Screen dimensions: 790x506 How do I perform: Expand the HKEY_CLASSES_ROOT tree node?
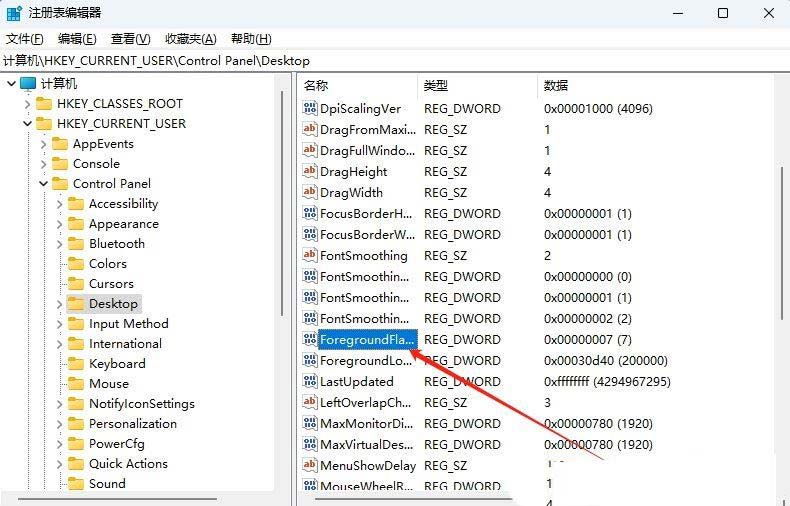point(27,104)
